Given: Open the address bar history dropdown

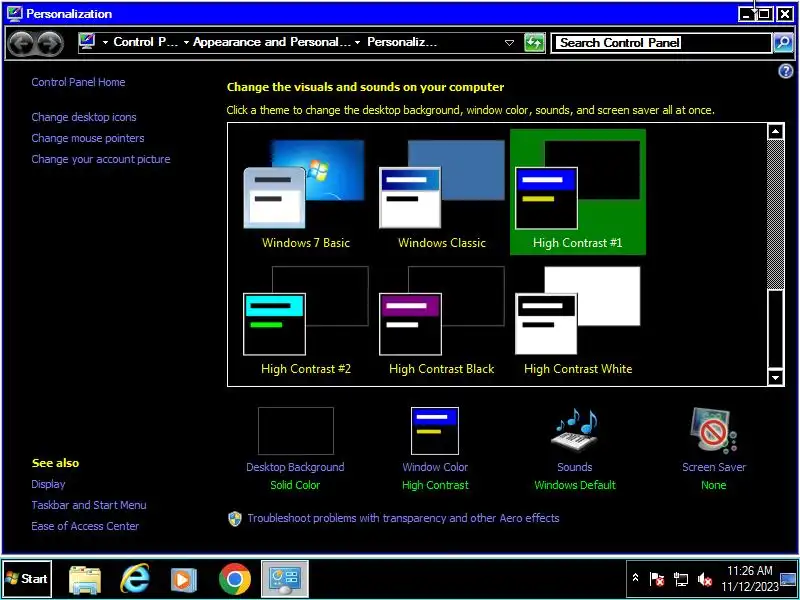Looking at the screenshot, I should pyautogui.click(x=509, y=43).
